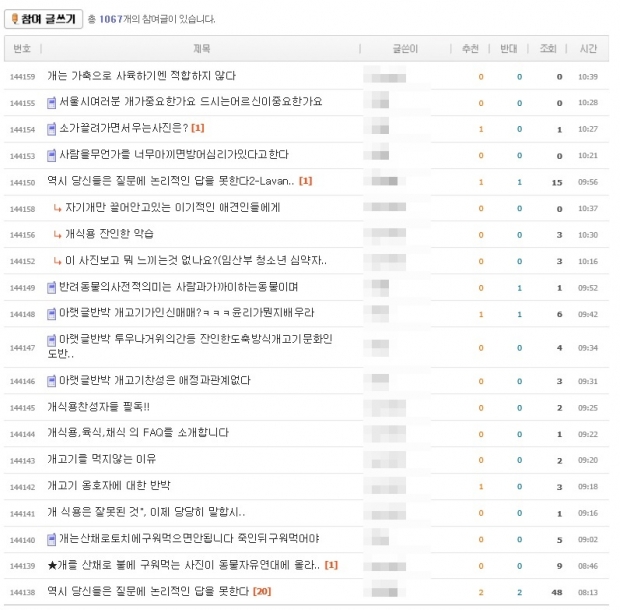The width and height of the screenshot is (620, 610).
Task: Click comment count [1] on row 144150
Action: [306, 181]
